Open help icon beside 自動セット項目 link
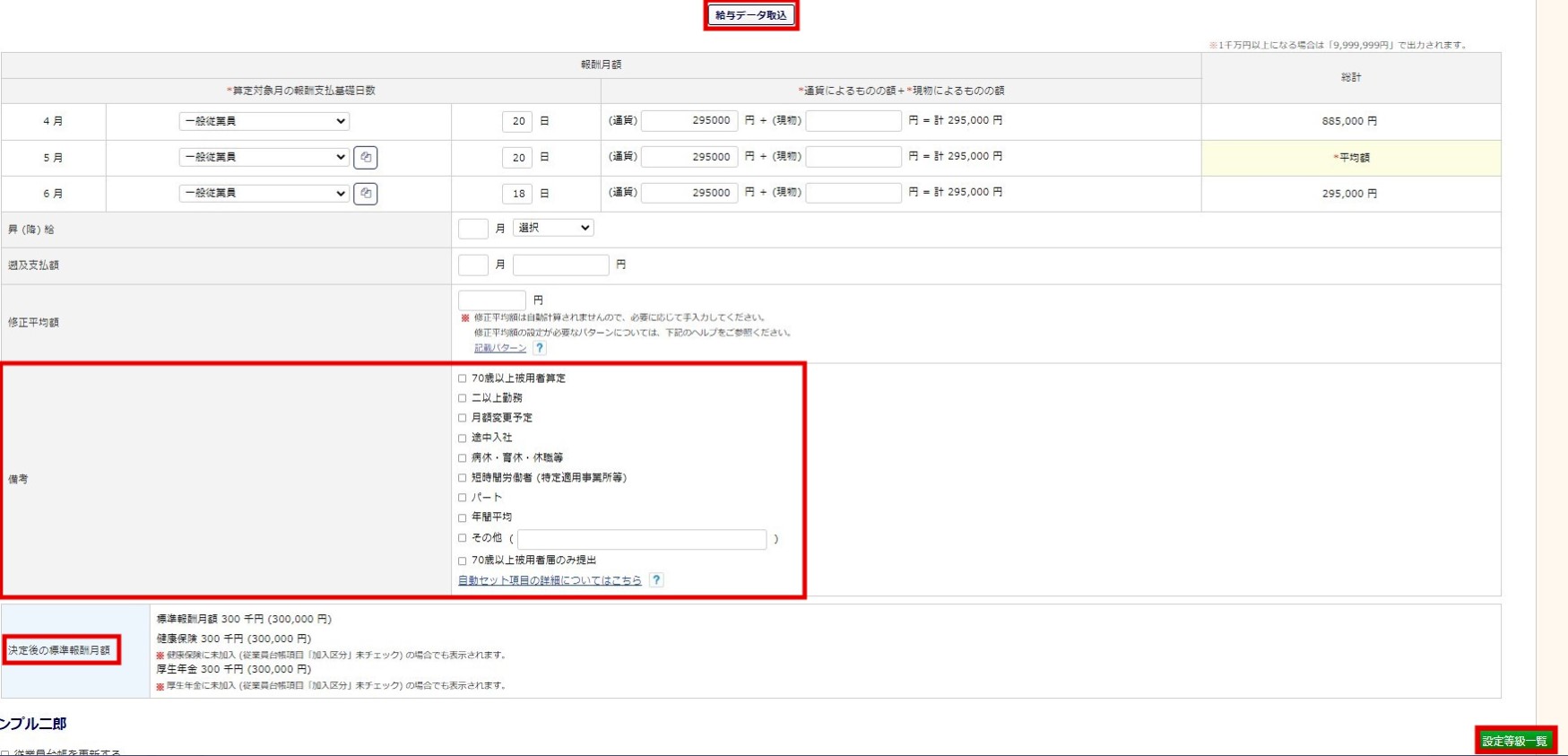 656,580
